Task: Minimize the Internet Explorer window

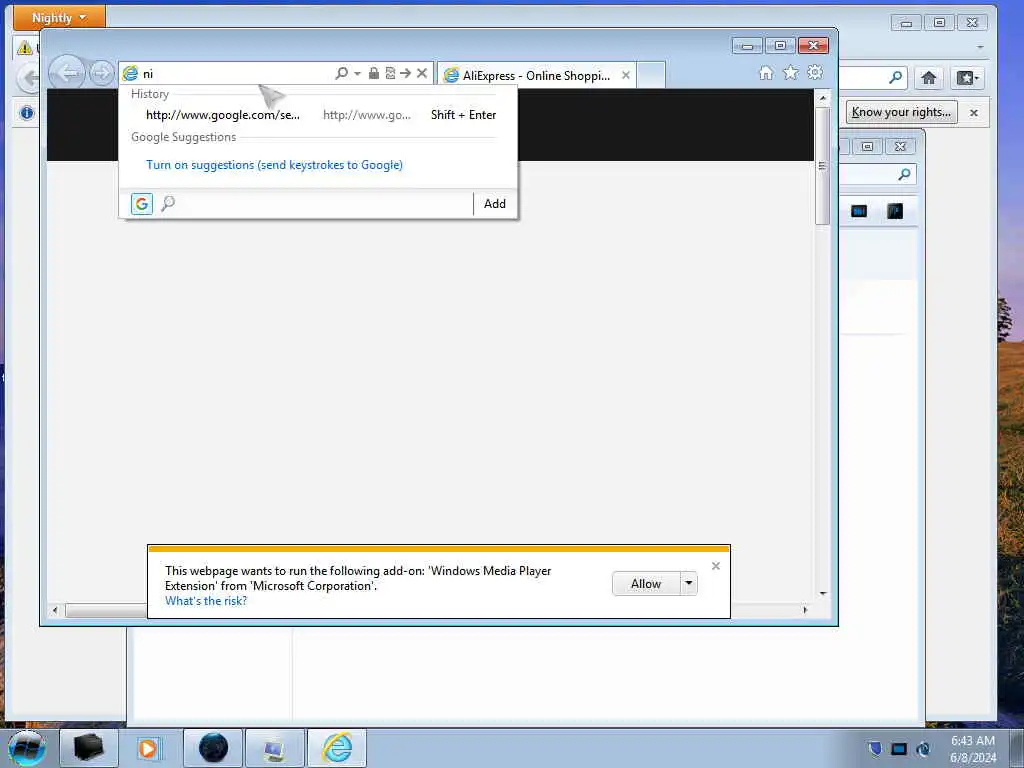Action: coord(748,46)
